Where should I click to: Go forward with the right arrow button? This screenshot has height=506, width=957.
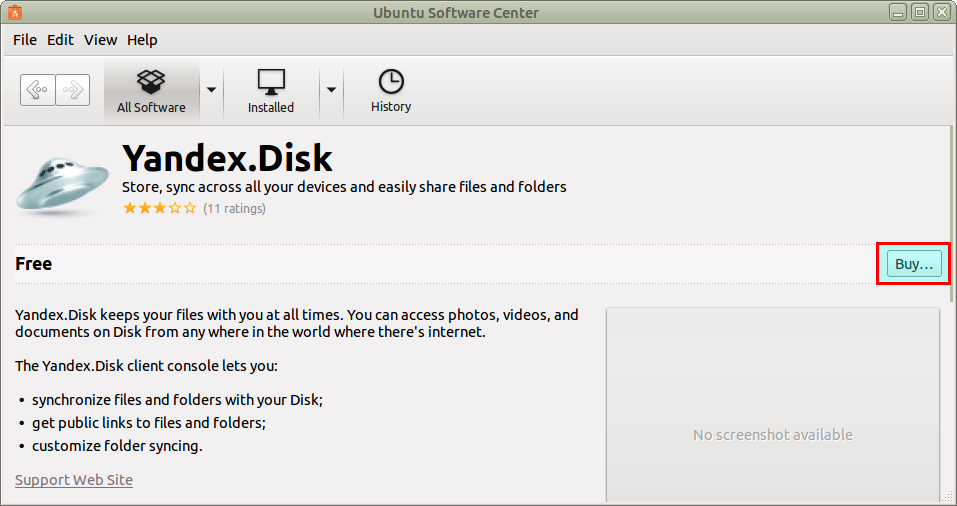(x=73, y=90)
